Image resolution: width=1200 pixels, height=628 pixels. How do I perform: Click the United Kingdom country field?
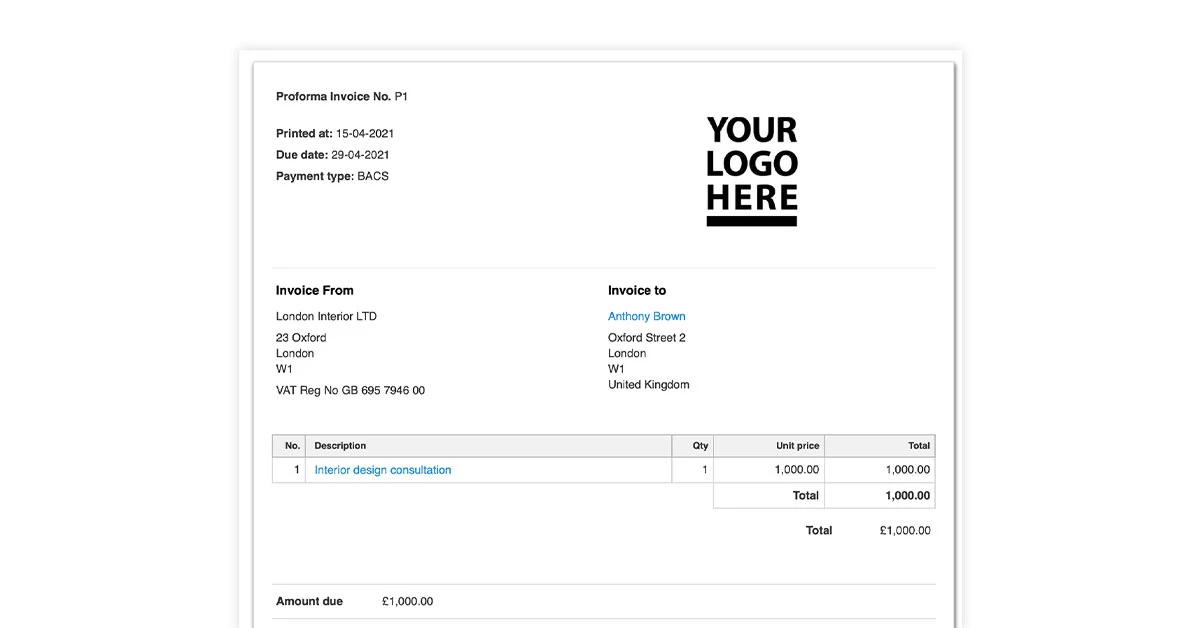coord(648,384)
